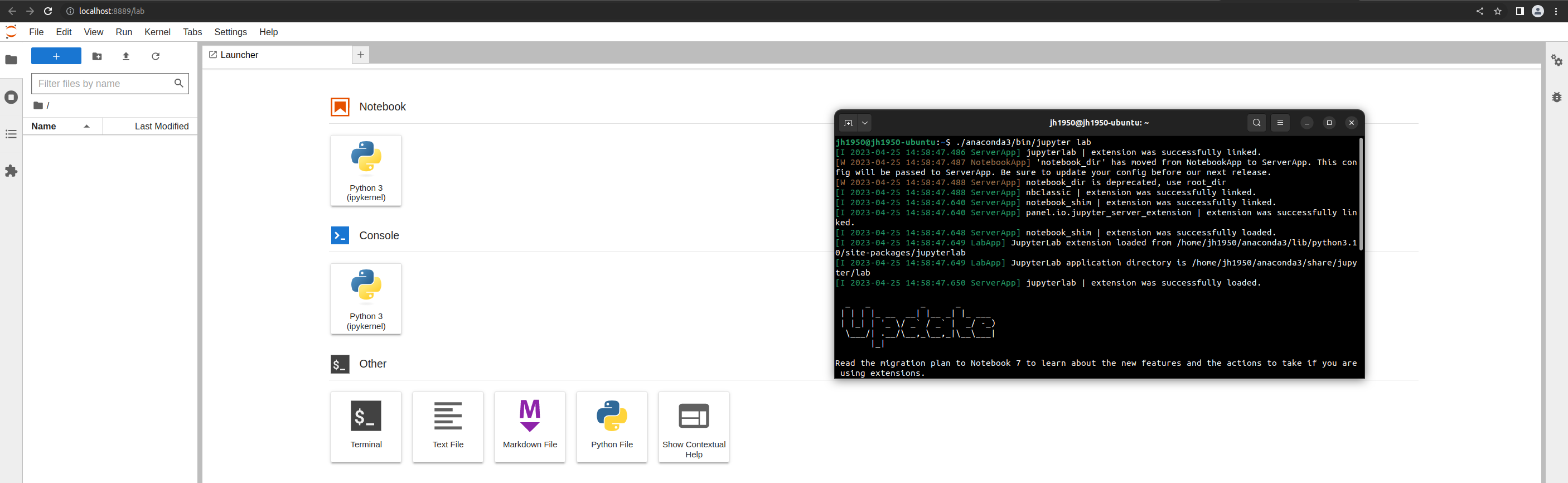Minimize the terminal window
Viewport: 1568px width, 483px height.
click(x=1307, y=123)
